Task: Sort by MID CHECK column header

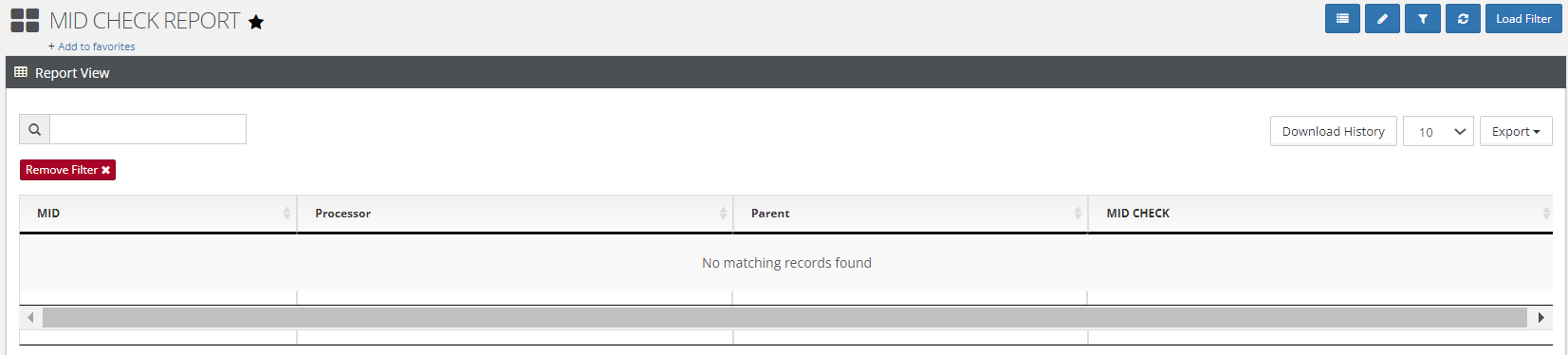Action: click(x=1320, y=214)
